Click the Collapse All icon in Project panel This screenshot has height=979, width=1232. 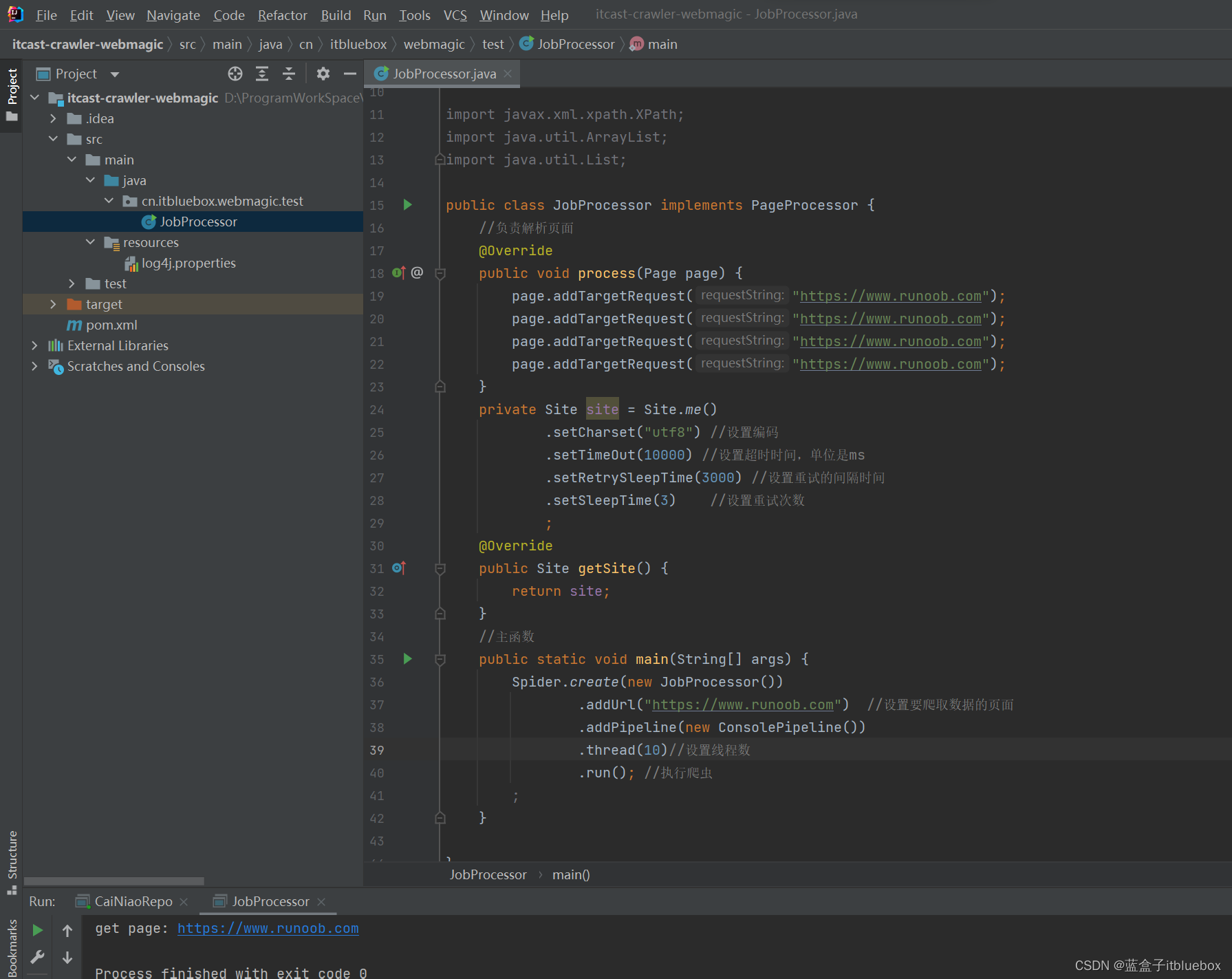[x=289, y=74]
